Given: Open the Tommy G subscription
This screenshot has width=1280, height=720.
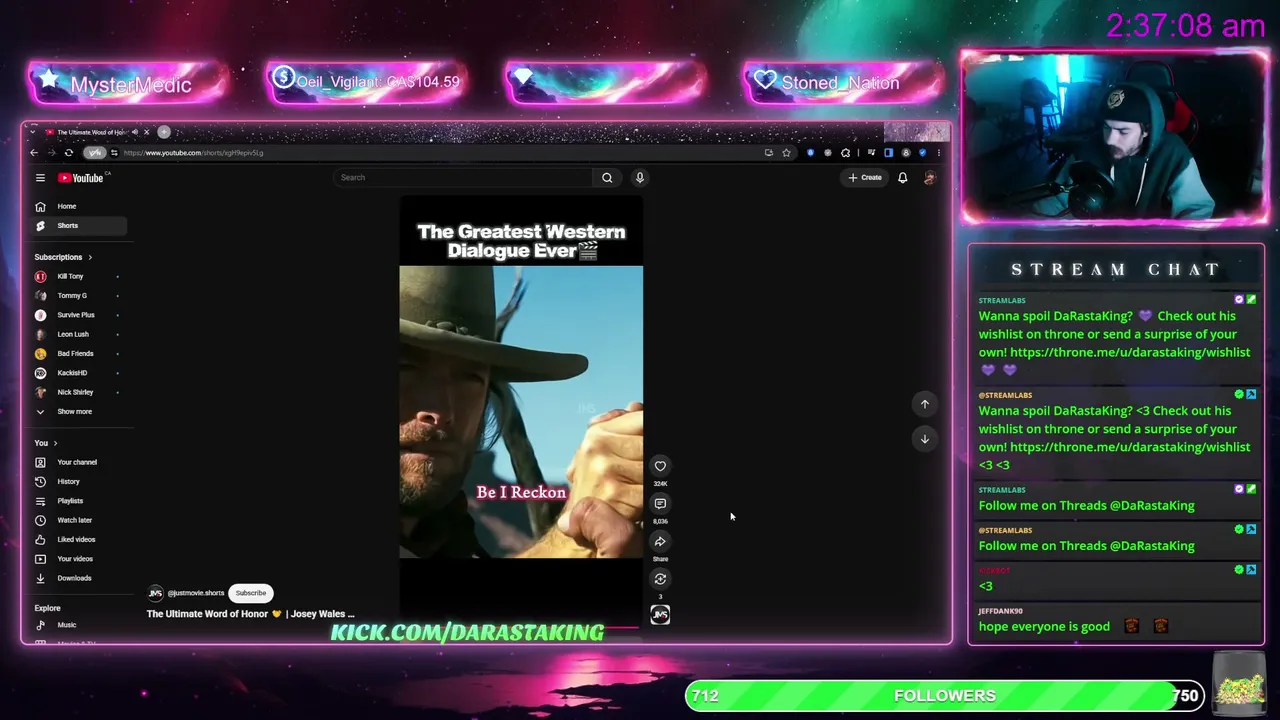Looking at the screenshot, I should tap(77, 296).
